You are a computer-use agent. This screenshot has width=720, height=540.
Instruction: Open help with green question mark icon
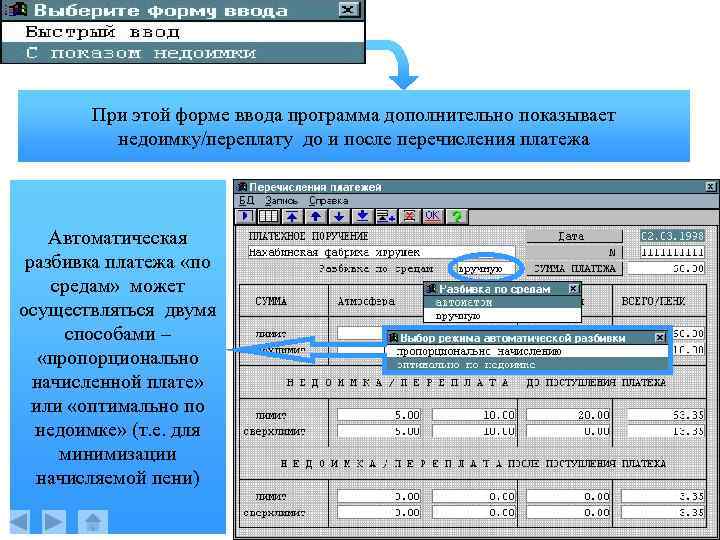456,216
